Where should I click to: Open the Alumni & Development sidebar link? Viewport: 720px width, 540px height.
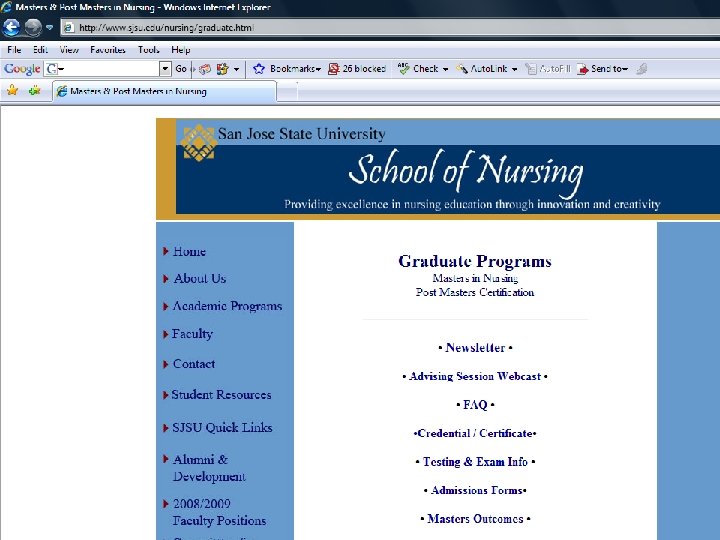point(209,468)
